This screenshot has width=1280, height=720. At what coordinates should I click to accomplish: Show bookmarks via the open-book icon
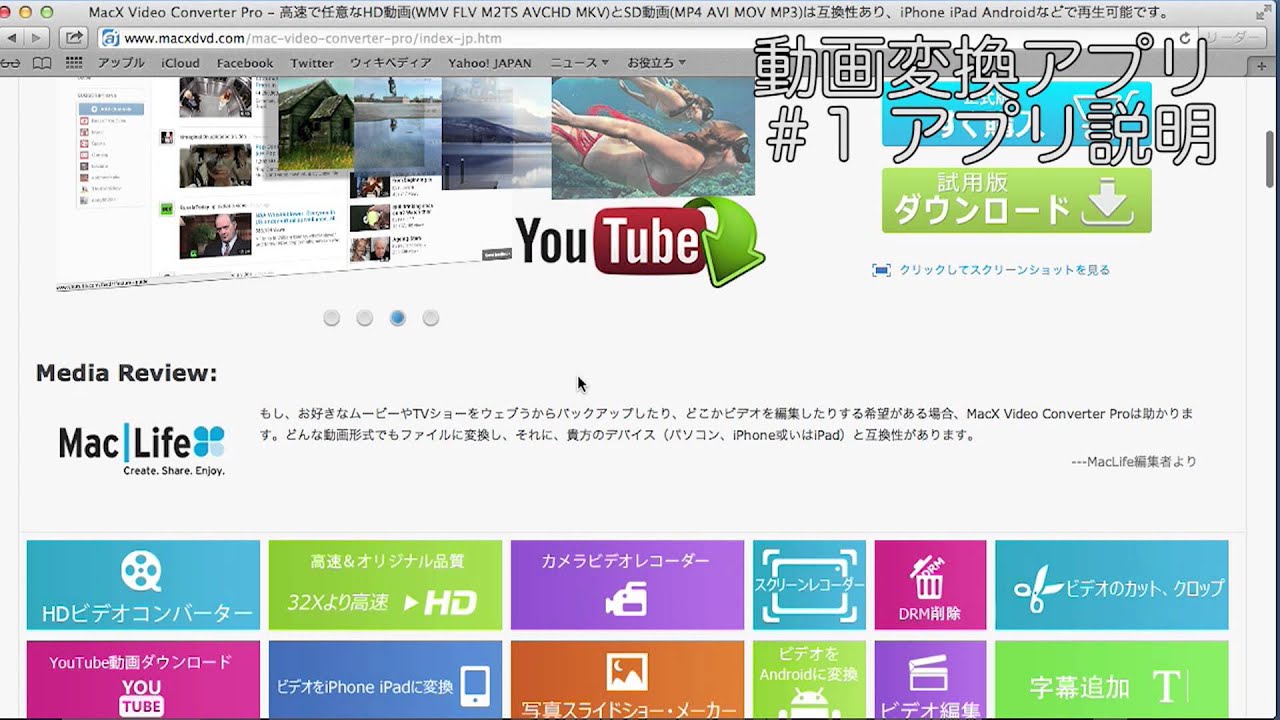42,63
